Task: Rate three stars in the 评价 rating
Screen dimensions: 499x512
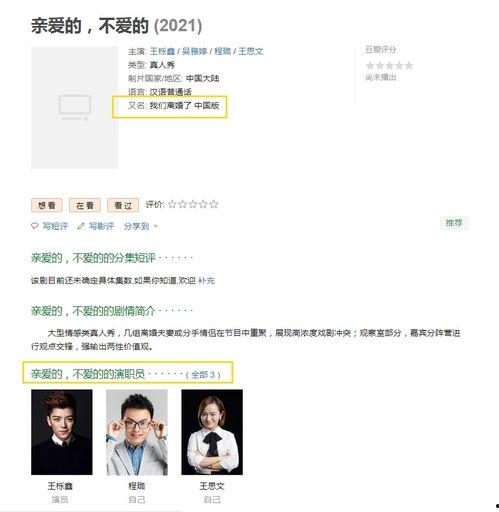Action: tap(193, 204)
